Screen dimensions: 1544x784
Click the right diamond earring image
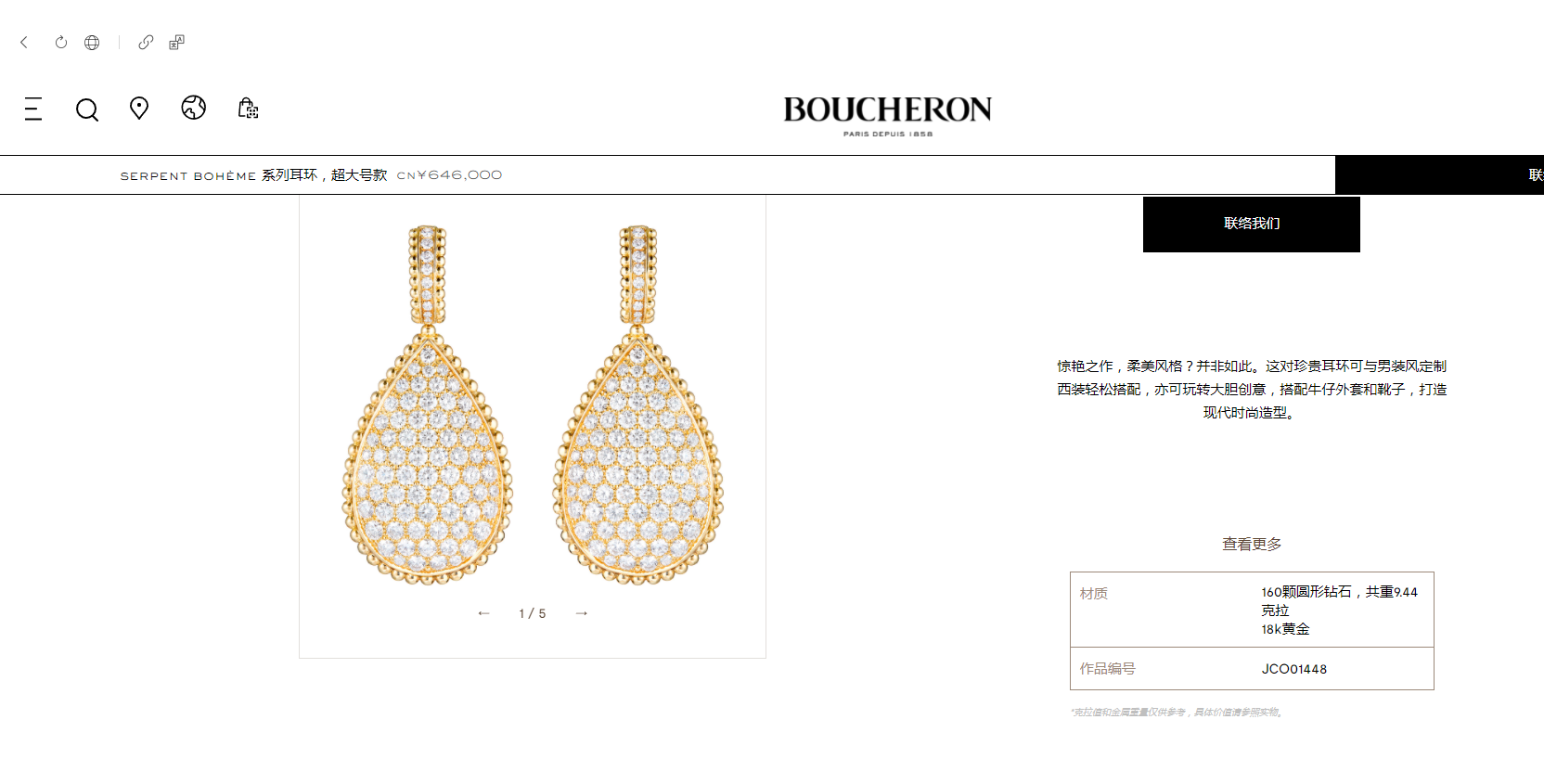[x=638, y=405]
